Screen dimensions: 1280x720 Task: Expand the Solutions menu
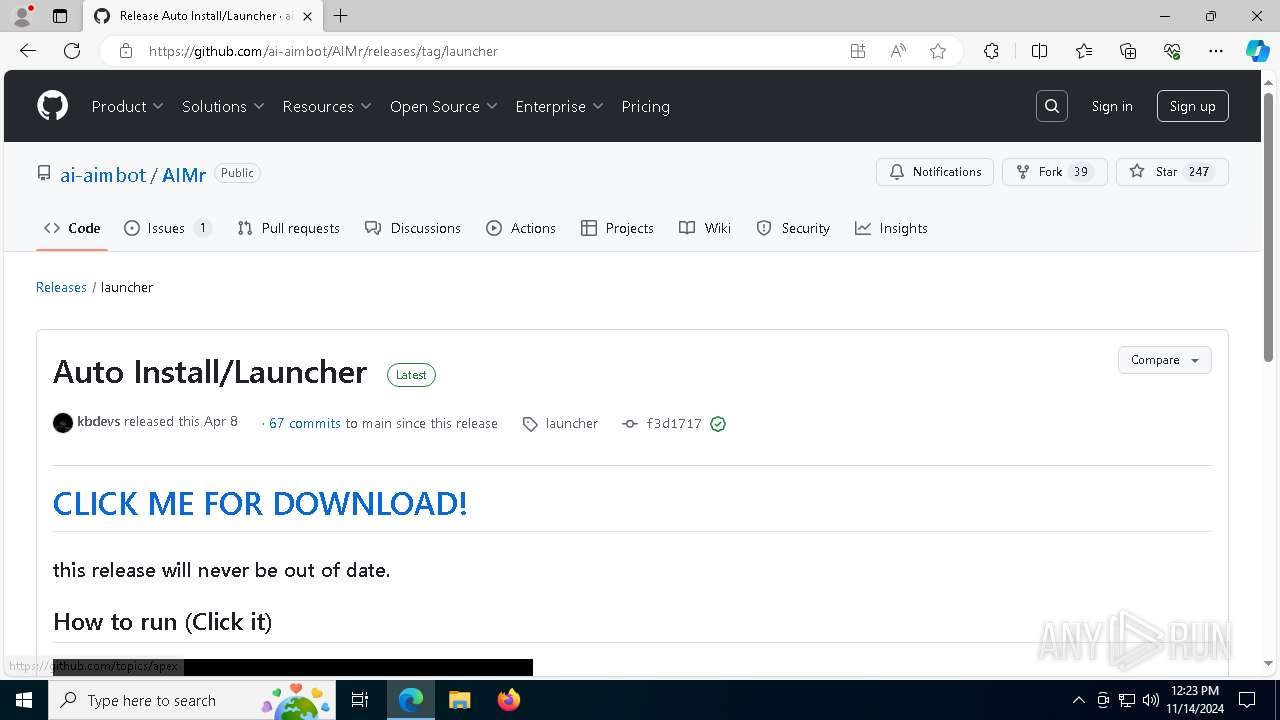[x=223, y=106]
